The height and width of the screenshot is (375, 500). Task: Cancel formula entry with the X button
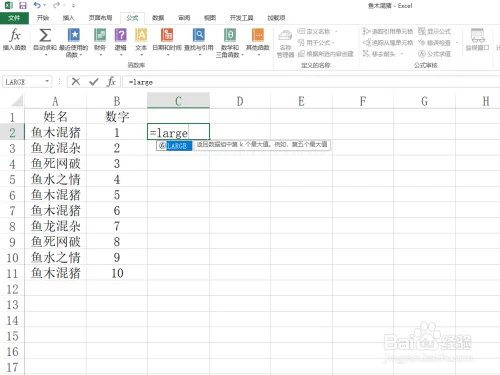pyautogui.click(x=76, y=81)
